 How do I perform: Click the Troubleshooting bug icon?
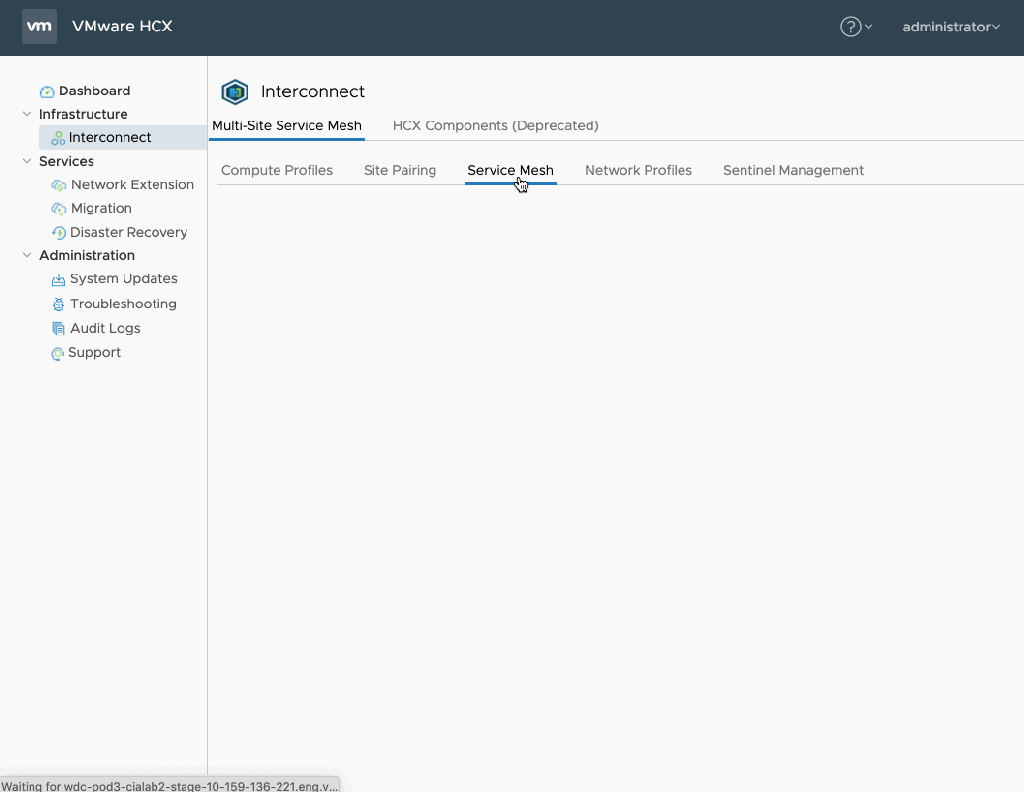[58, 304]
